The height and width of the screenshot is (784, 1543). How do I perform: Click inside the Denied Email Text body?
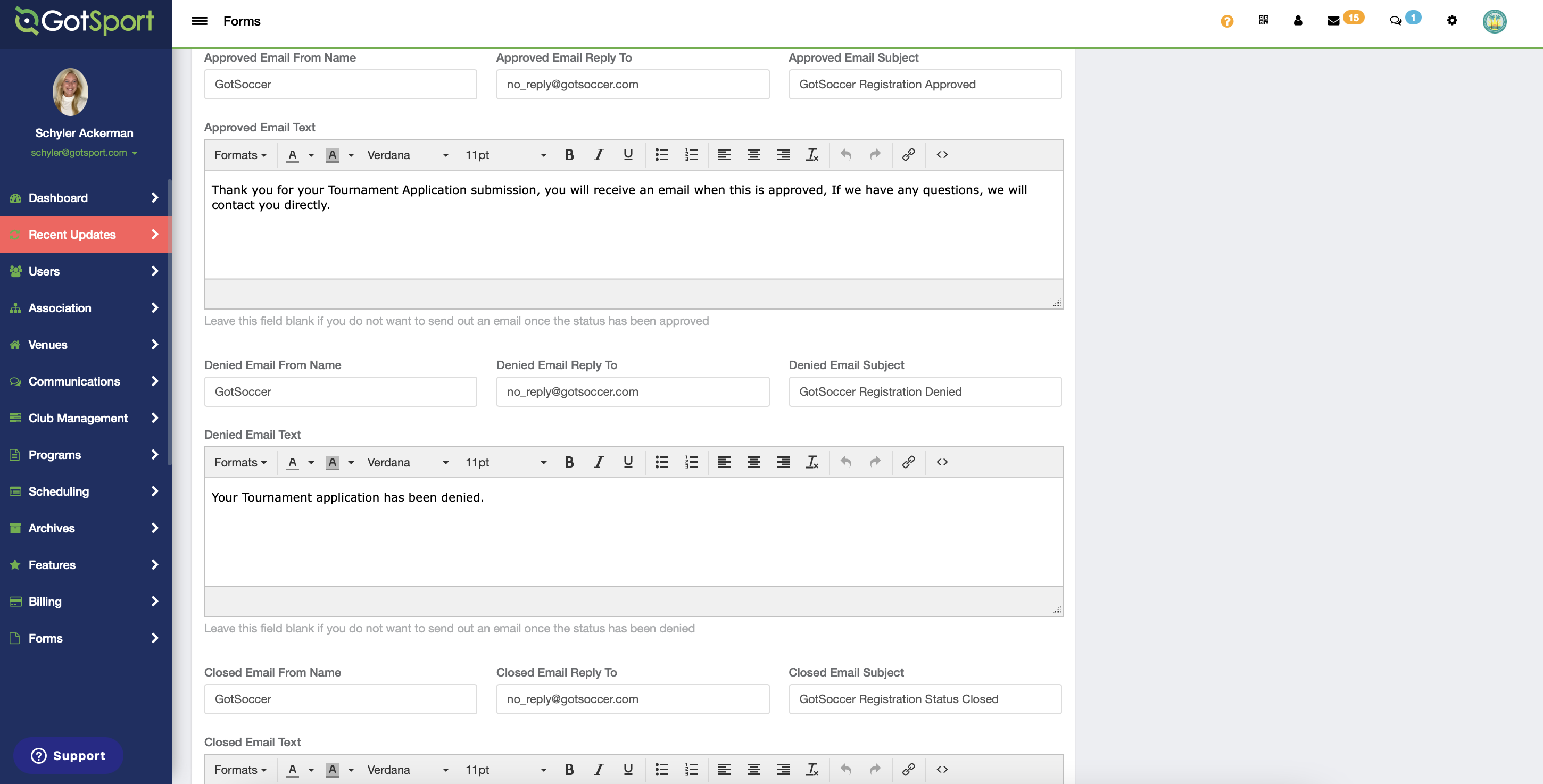point(634,532)
